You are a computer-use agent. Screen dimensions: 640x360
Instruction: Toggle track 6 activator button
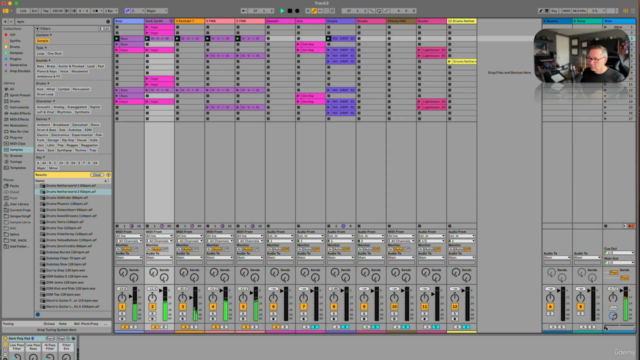click(x=273, y=307)
